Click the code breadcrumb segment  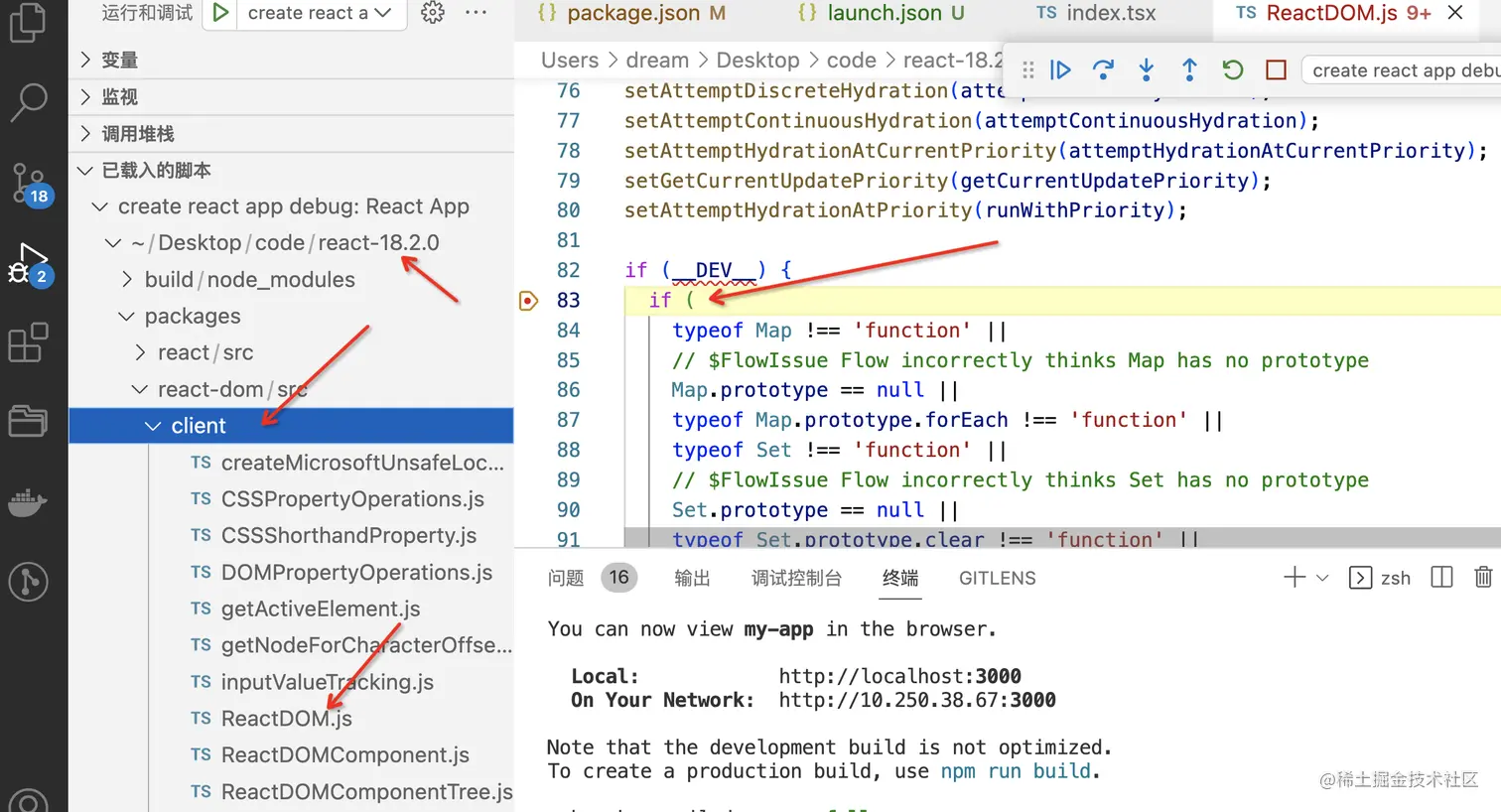tap(852, 61)
